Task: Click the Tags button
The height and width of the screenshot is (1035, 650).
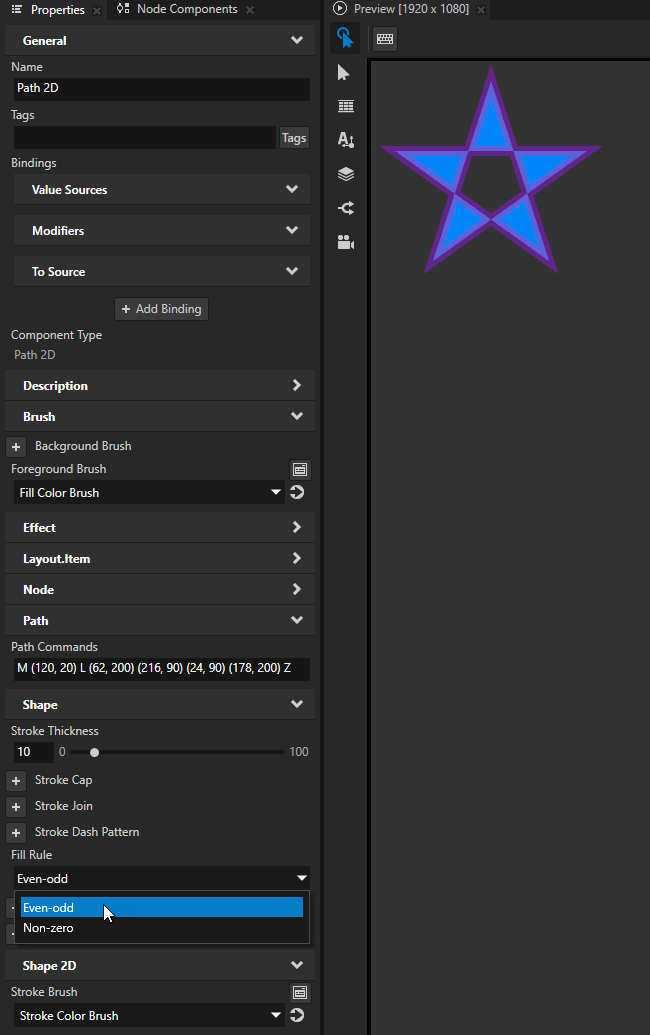Action: pyautogui.click(x=294, y=138)
